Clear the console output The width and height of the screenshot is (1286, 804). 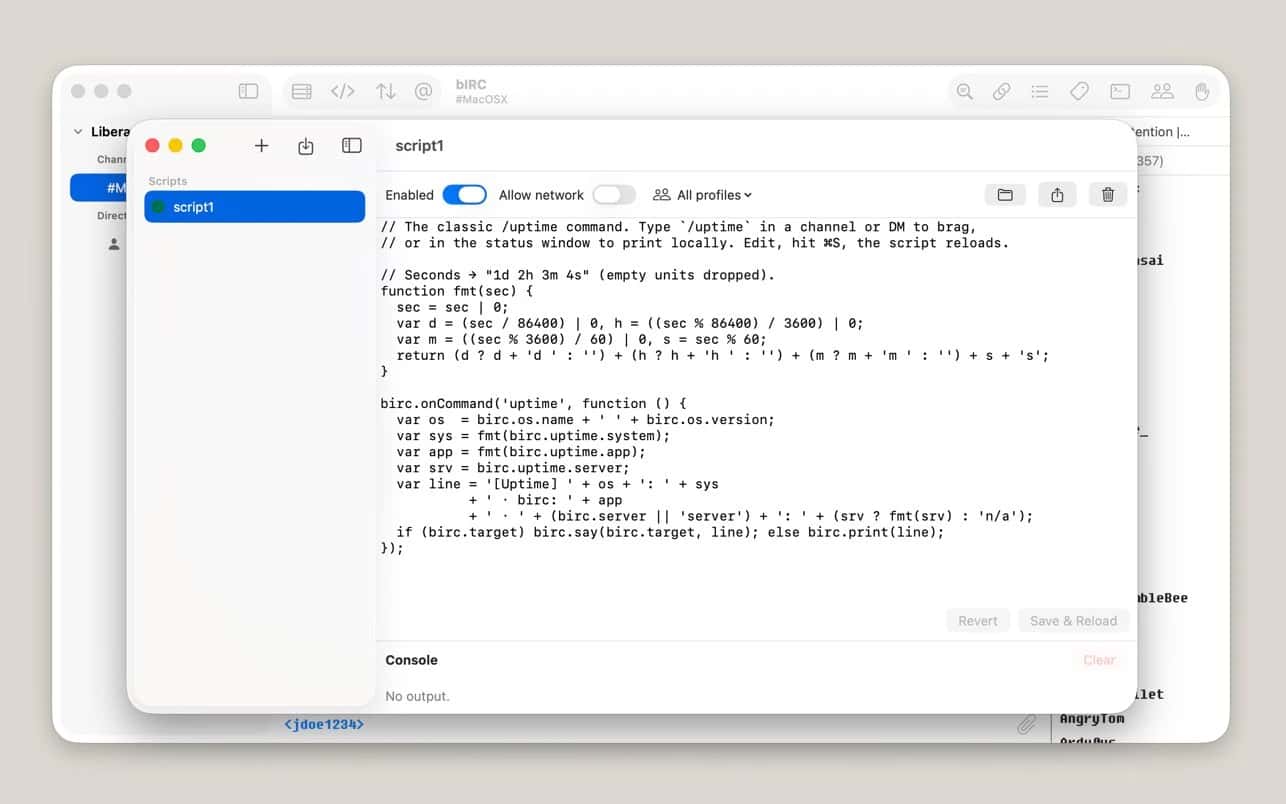1099,660
